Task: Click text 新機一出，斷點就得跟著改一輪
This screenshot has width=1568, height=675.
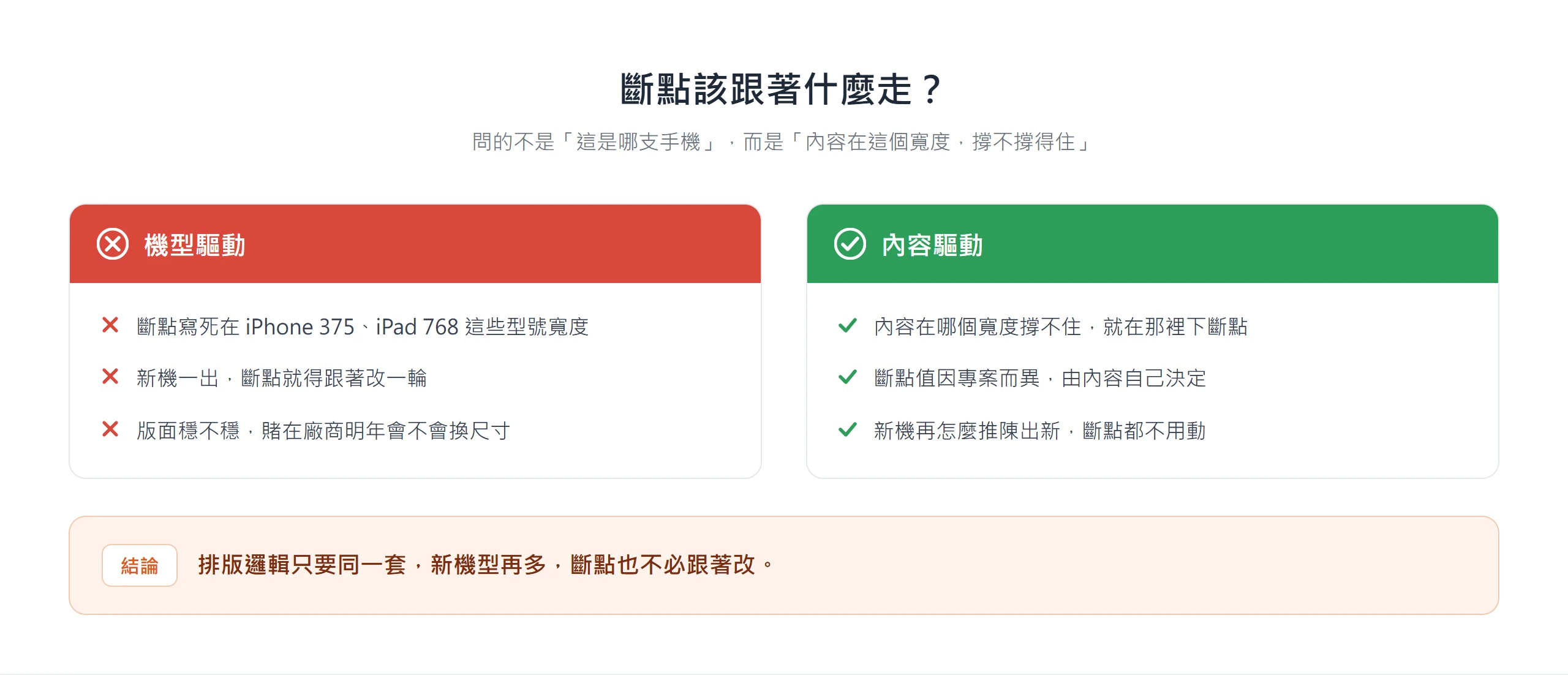Action: coord(282,378)
